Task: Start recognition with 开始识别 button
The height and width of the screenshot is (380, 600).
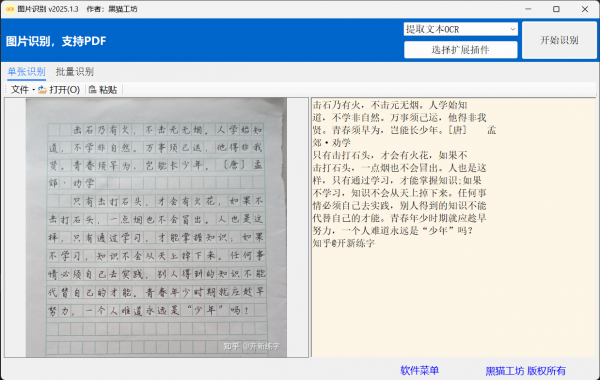Action: [x=559, y=40]
